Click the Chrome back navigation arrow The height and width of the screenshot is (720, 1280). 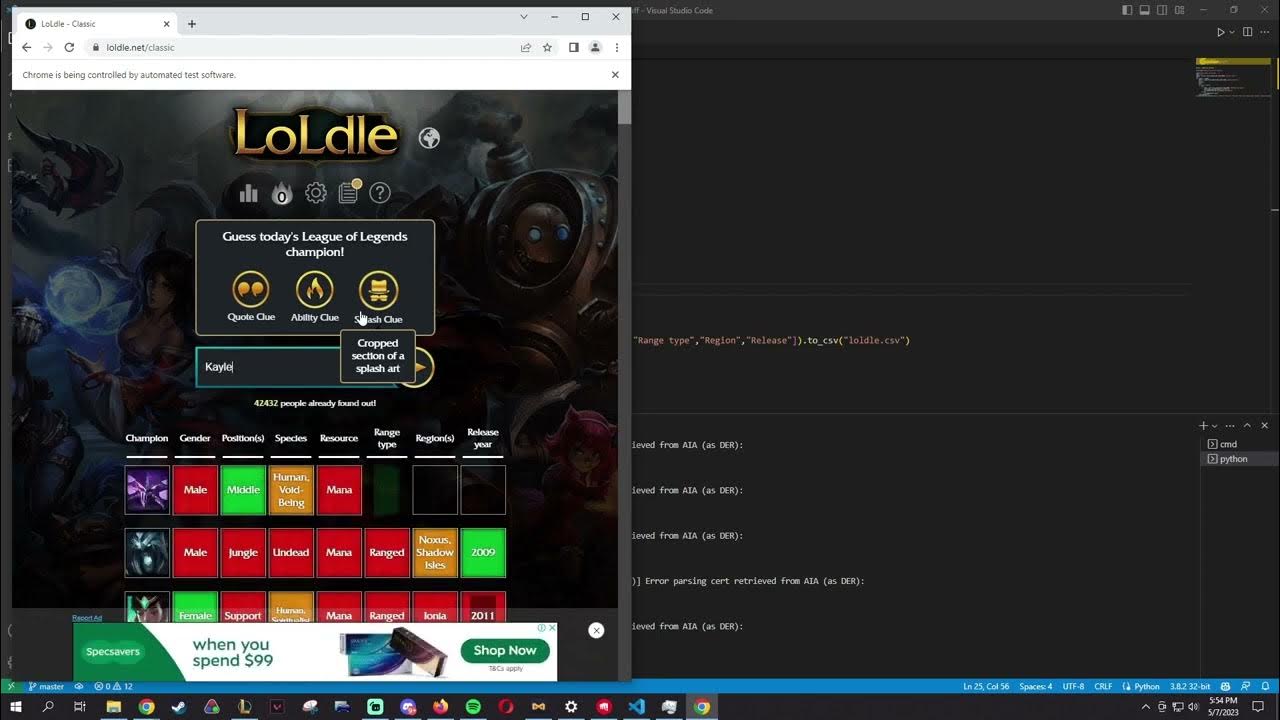pos(26,47)
